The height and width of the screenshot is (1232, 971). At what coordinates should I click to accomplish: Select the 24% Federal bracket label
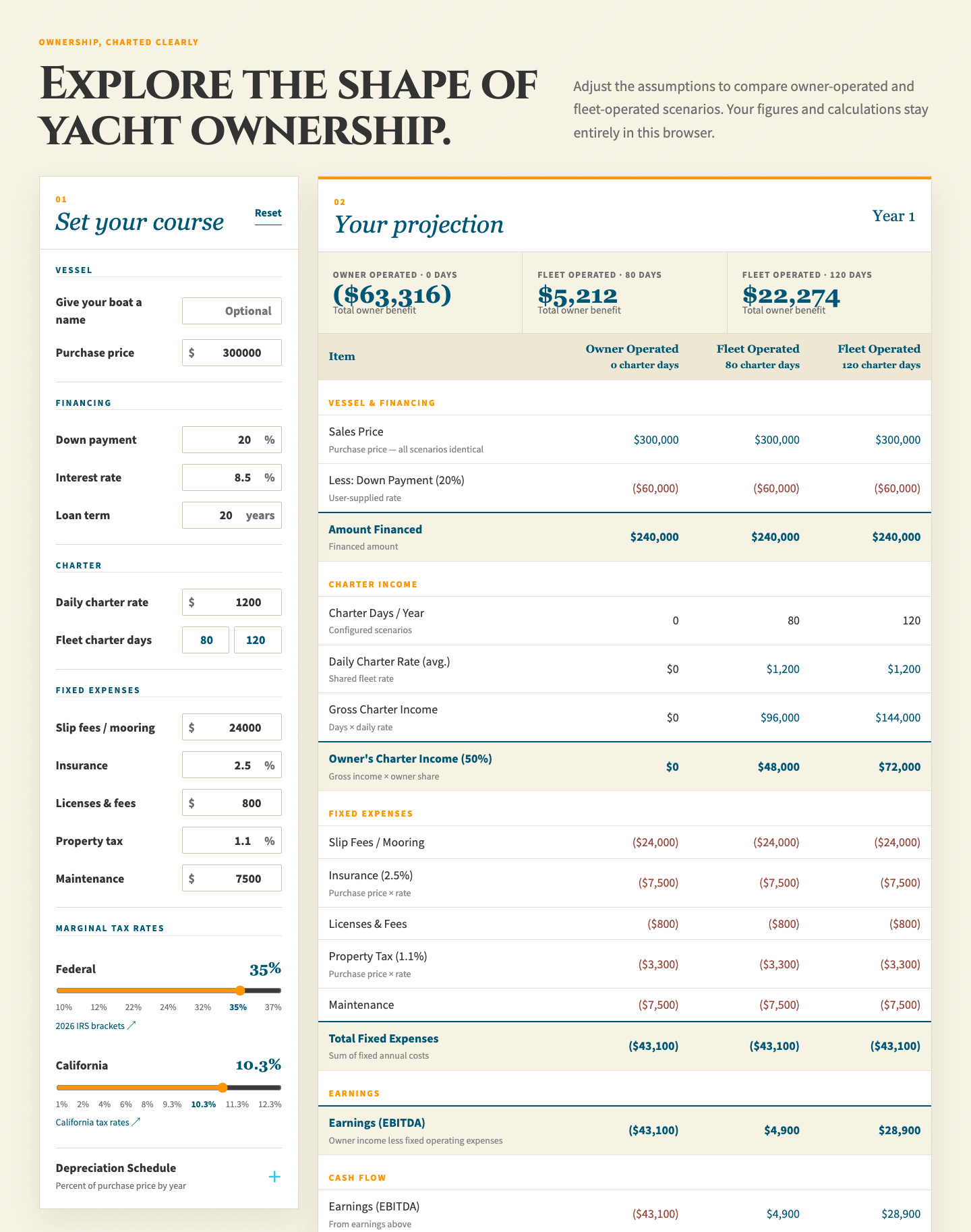168,1007
